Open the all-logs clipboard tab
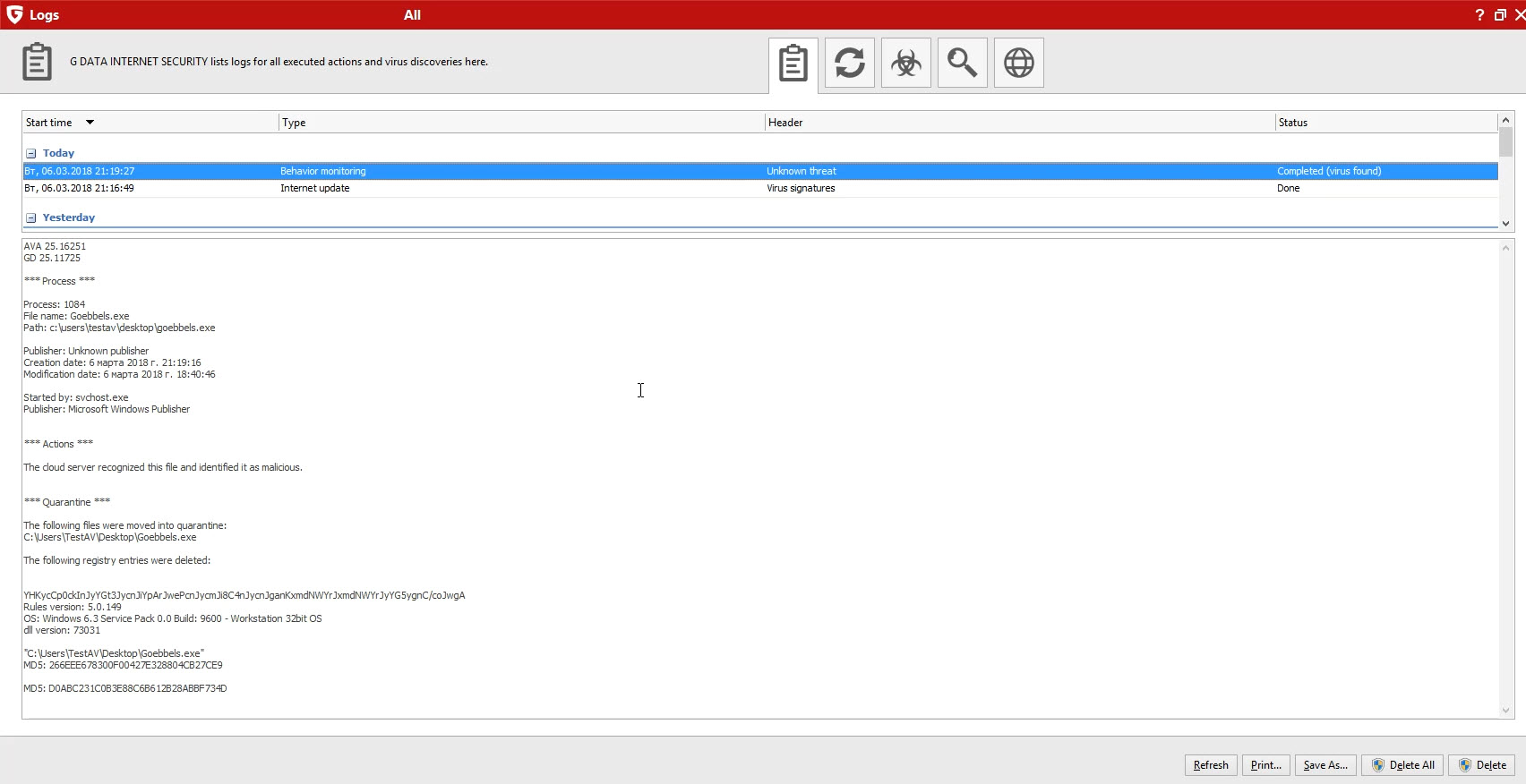Screen dimensions: 1526x784 click(793, 64)
